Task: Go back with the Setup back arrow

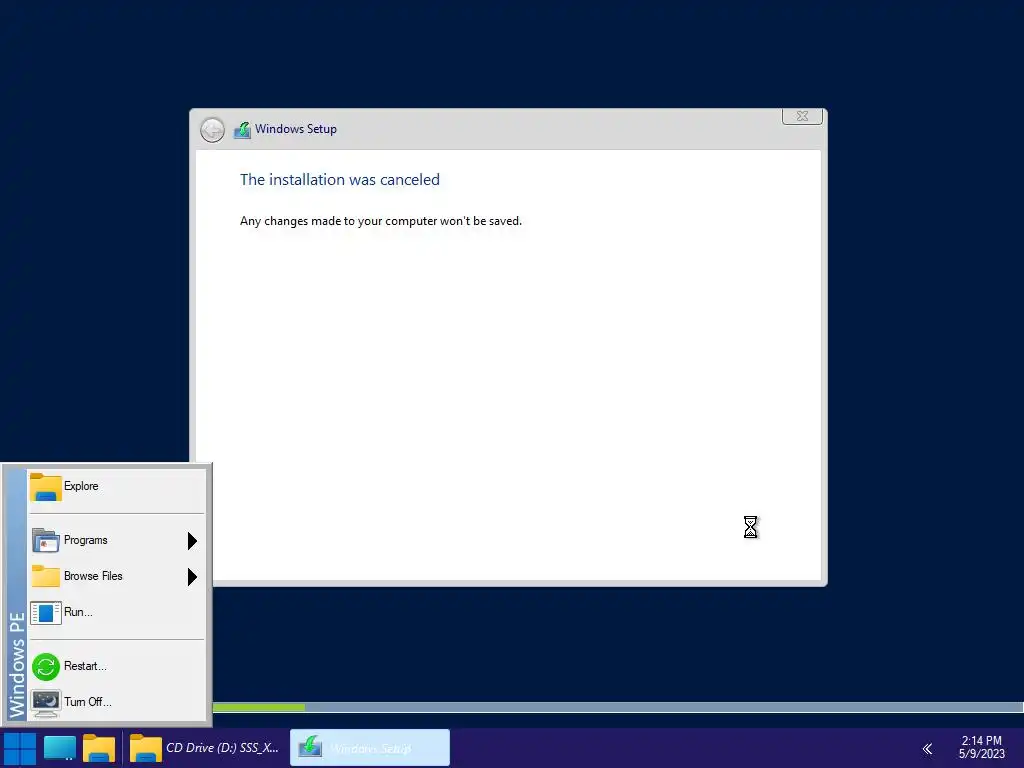Action: 212,130
